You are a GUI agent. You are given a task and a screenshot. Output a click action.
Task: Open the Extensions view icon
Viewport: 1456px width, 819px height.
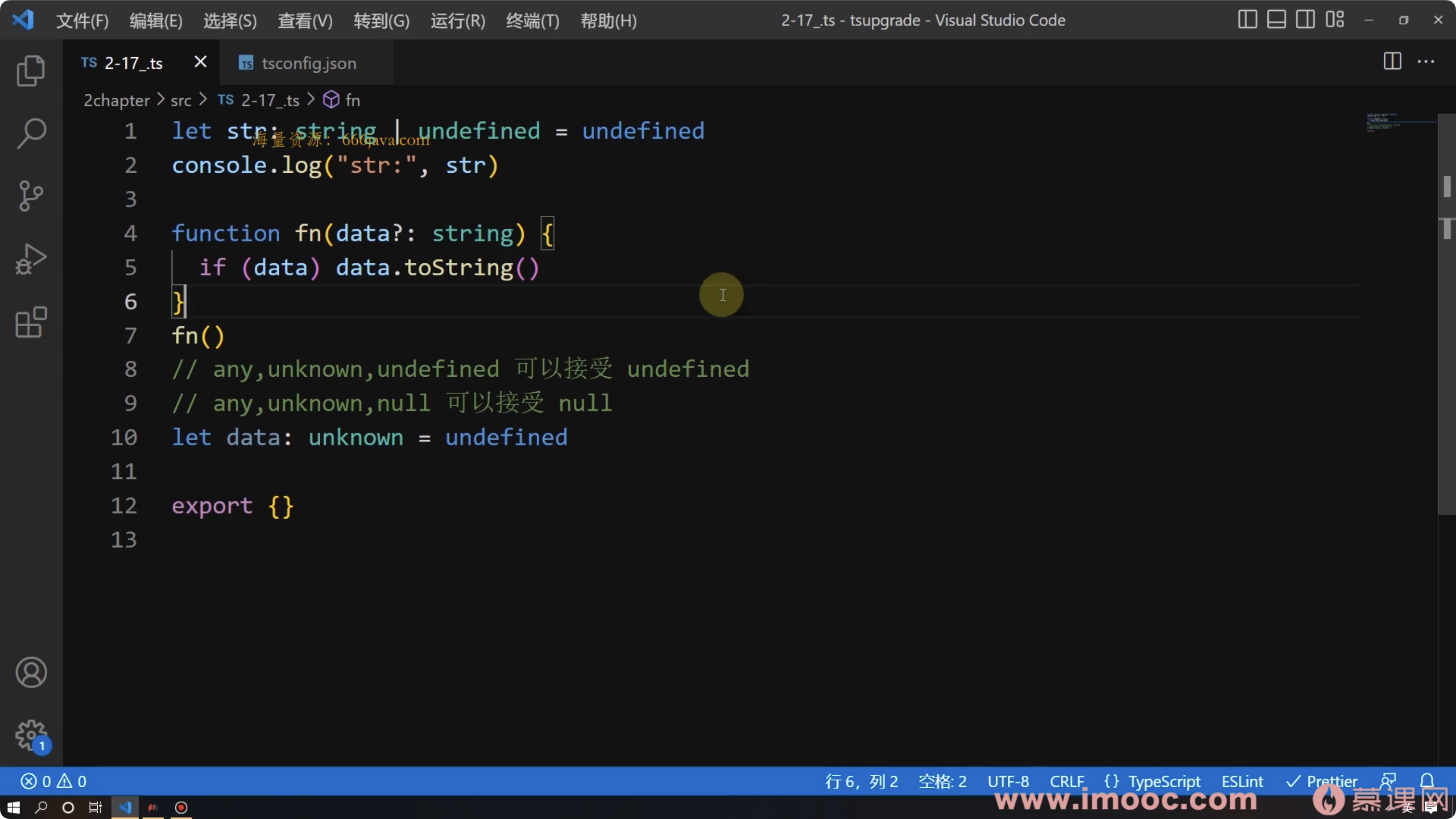click(x=30, y=322)
